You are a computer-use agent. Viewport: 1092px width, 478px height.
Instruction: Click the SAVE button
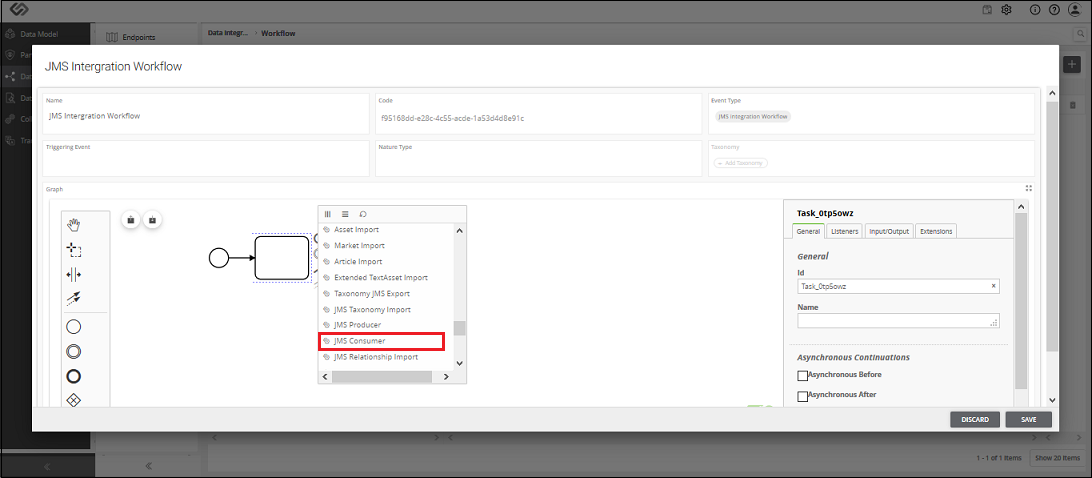point(1029,419)
